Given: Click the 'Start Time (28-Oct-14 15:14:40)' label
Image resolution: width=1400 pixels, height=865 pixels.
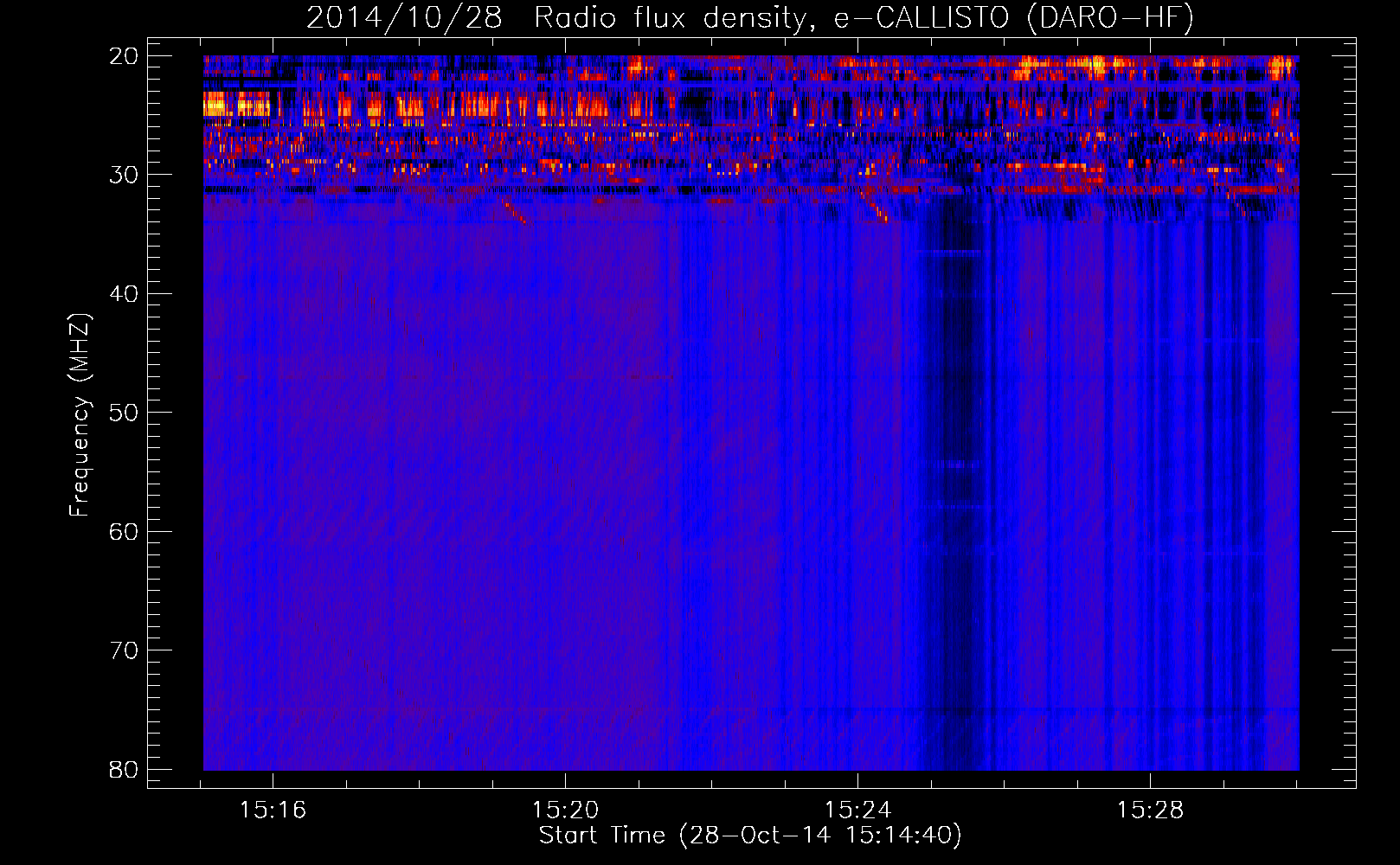Looking at the screenshot, I should click(750, 836).
